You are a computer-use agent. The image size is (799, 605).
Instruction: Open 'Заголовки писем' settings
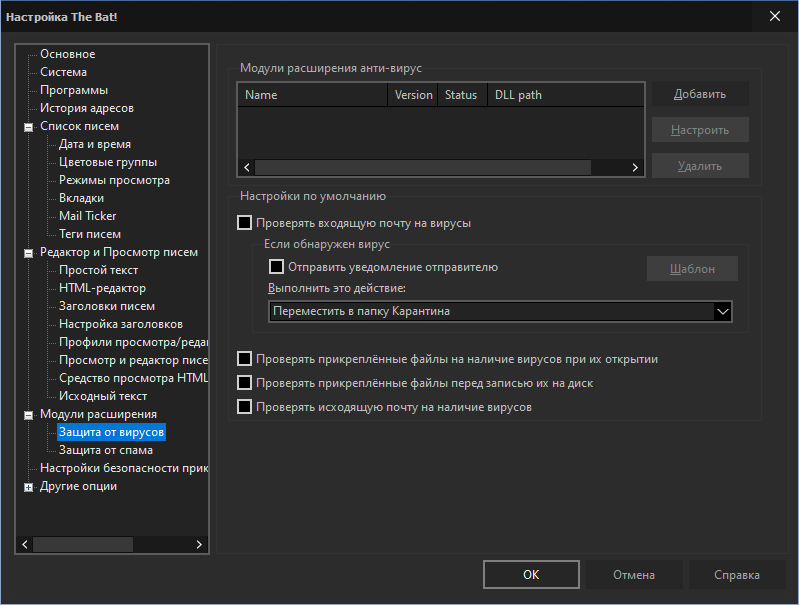point(107,306)
